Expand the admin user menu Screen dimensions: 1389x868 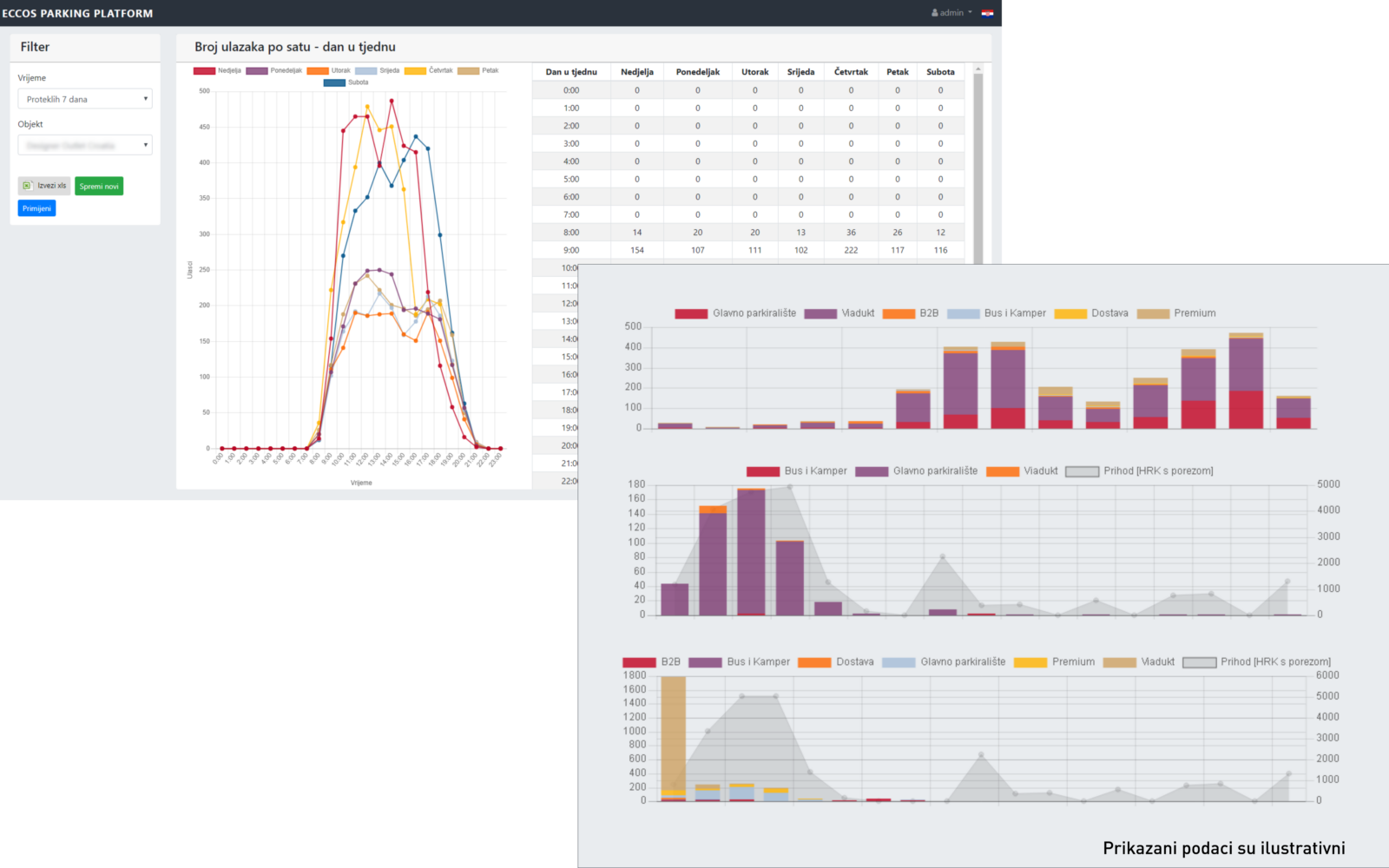952,13
